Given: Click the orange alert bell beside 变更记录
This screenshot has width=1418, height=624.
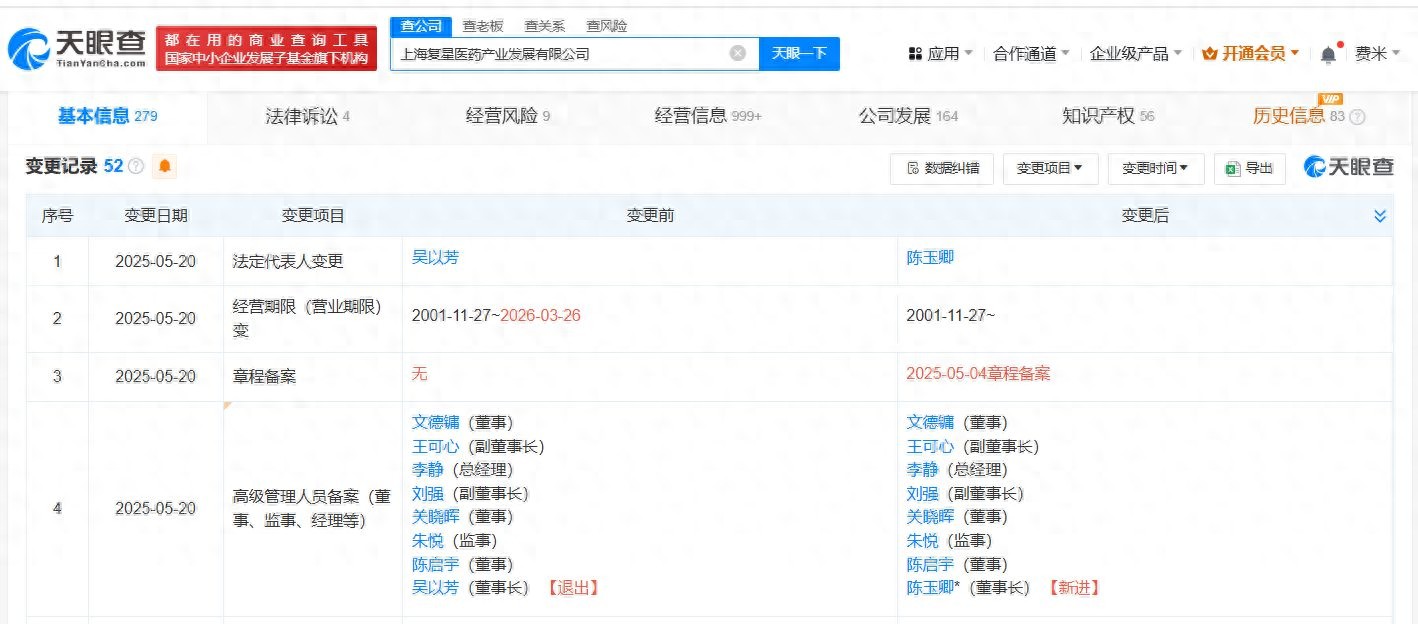Looking at the screenshot, I should pos(165,167).
